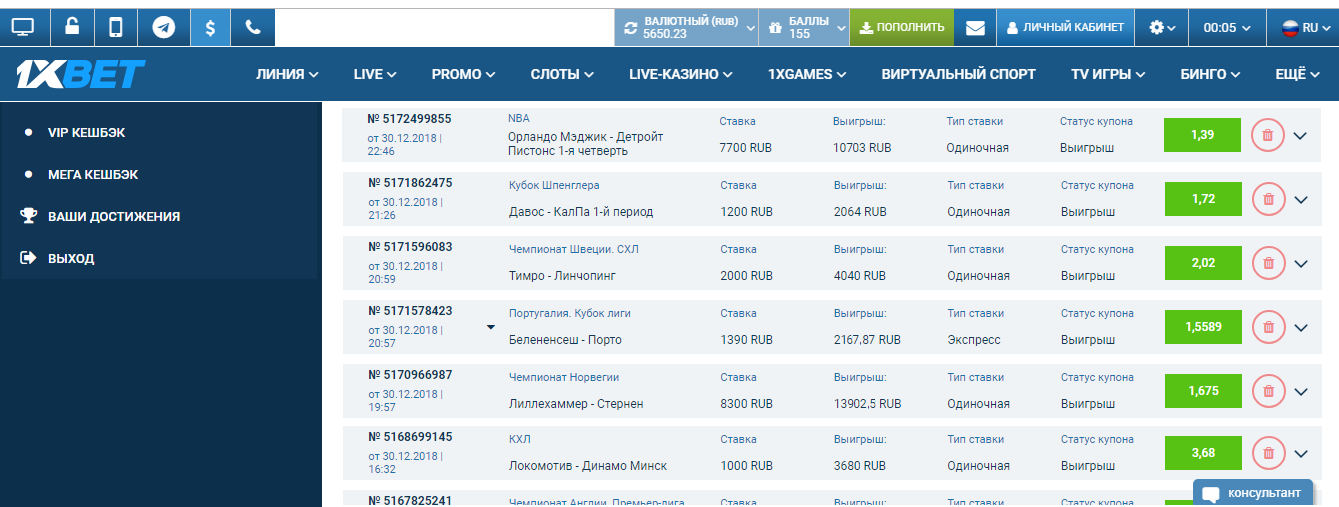The image size is (1339, 507).
Task: Delete coupon 5171862475 with trash icon
Action: [x=1268, y=199]
